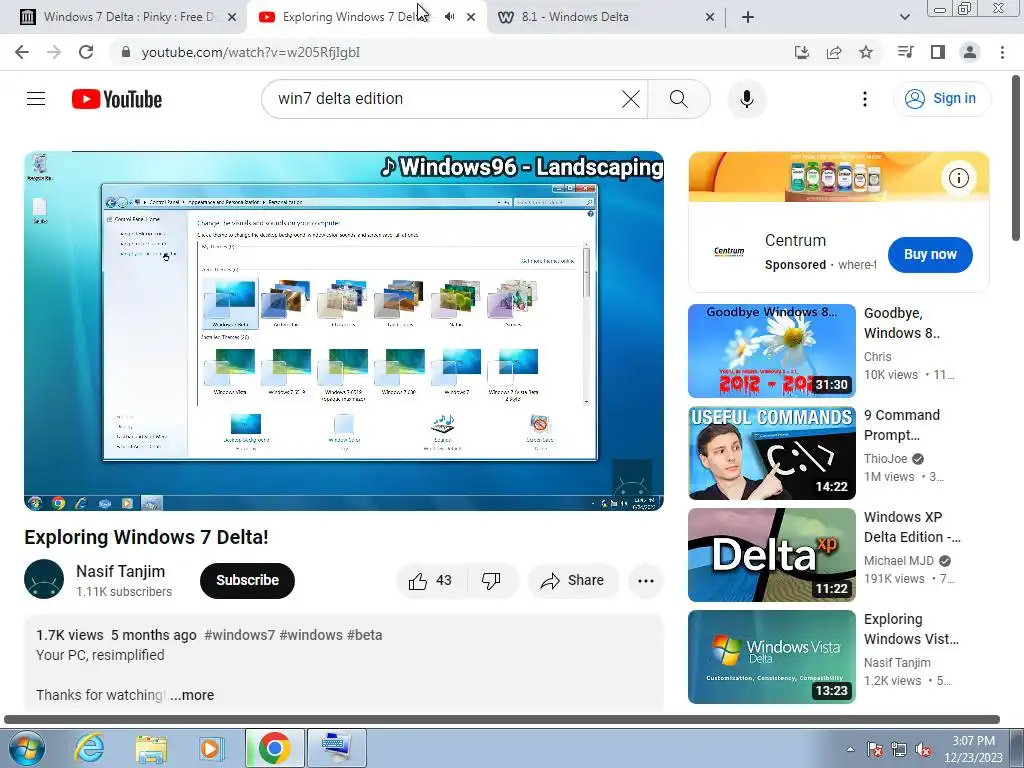The image size is (1024, 768).
Task: Click the YouTube search magnifier button
Action: click(x=679, y=99)
